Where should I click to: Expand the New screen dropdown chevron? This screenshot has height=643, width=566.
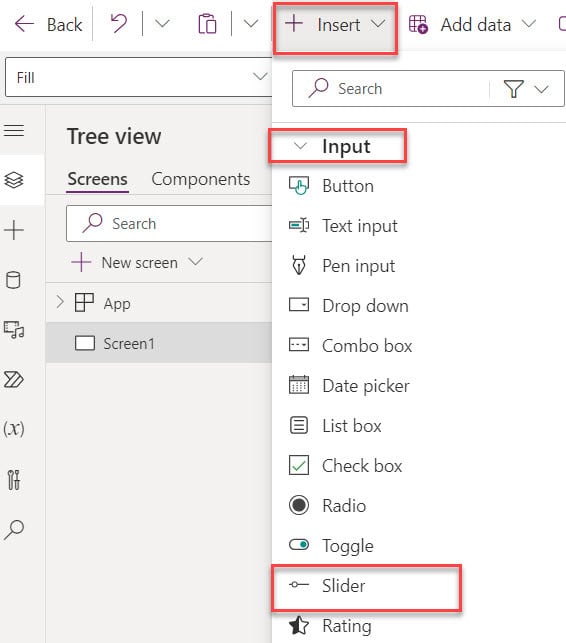coord(196,262)
